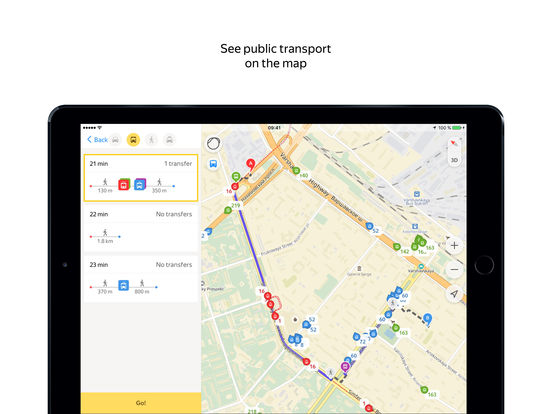Zoom out with the minus button
The height and width of the screenshot is (414, 552).
tap(454, 269)
